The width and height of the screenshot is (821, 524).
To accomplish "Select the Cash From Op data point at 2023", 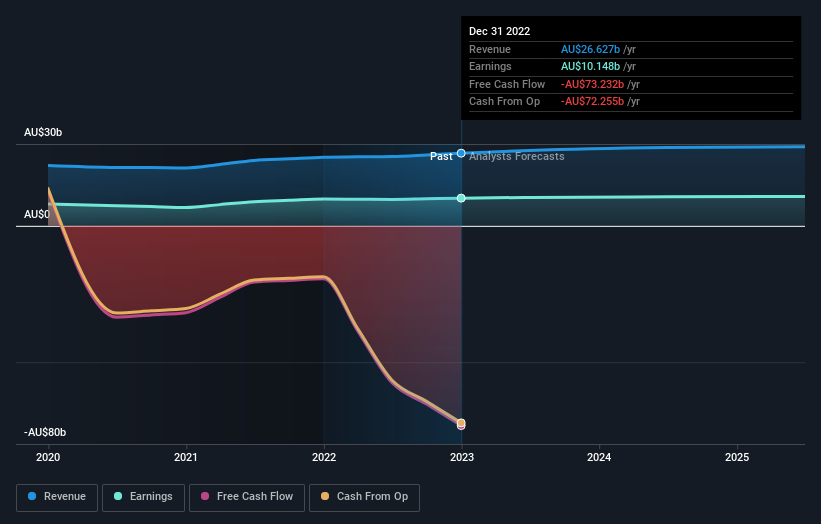I will point(461,423).
